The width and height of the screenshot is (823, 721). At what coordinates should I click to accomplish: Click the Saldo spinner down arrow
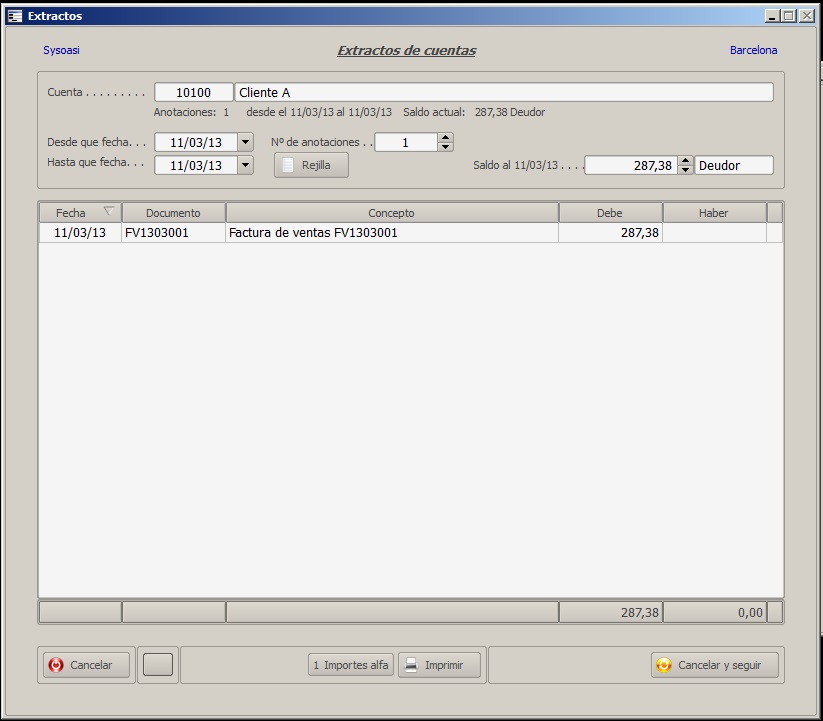(x=685, y=170)
